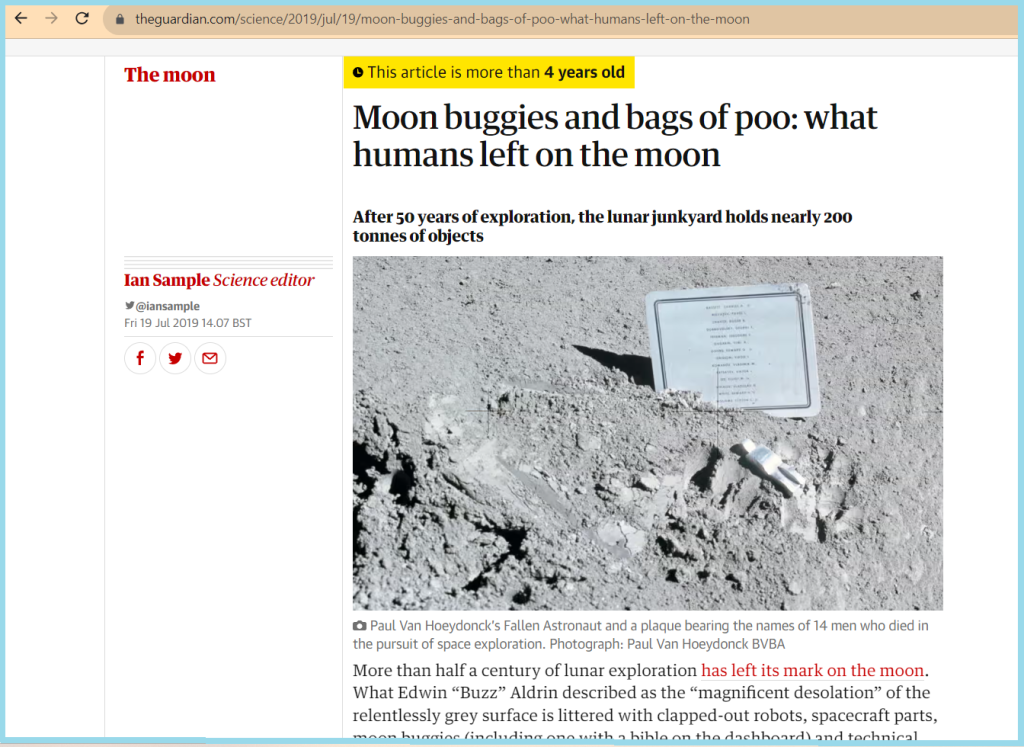Share the article on Facebook

coord(140,358)
